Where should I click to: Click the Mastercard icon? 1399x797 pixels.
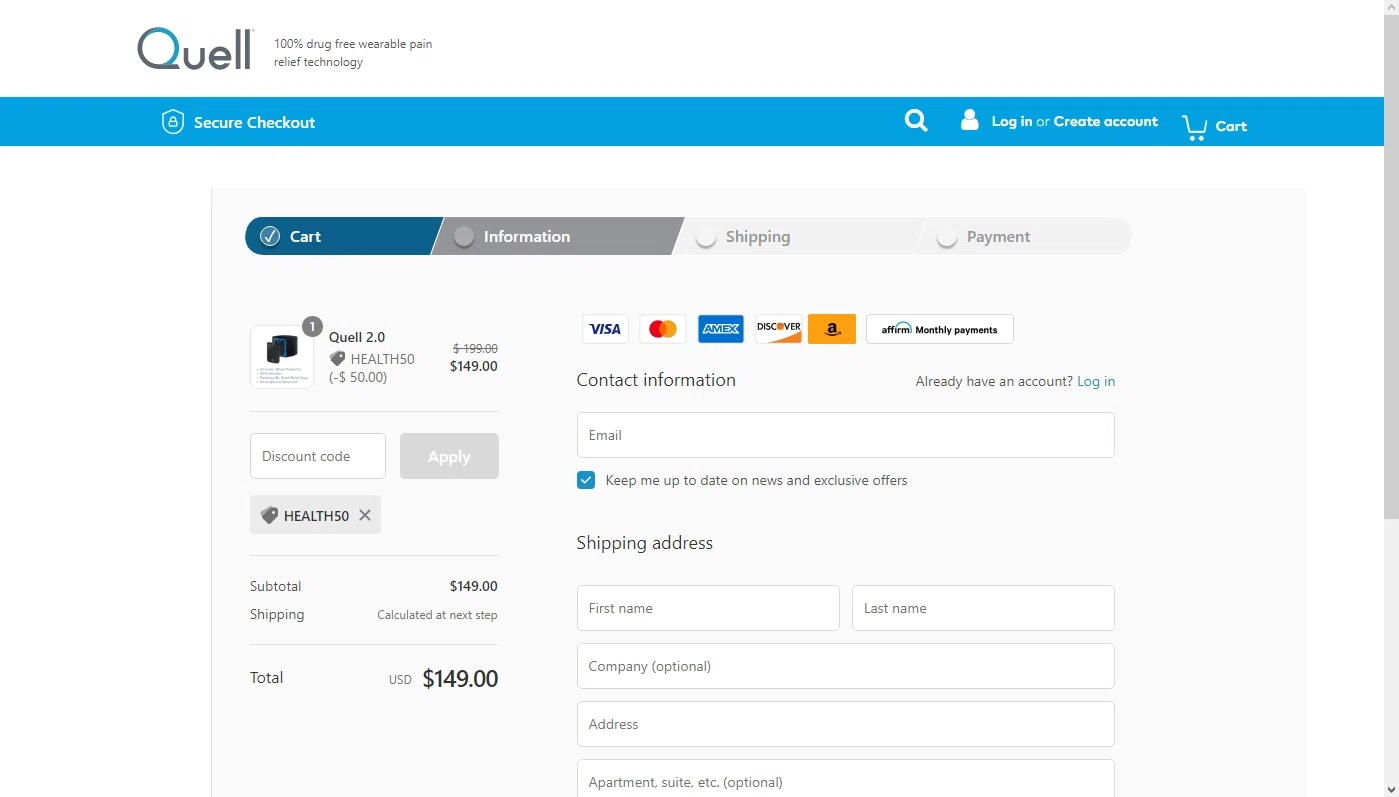point(662,329)
